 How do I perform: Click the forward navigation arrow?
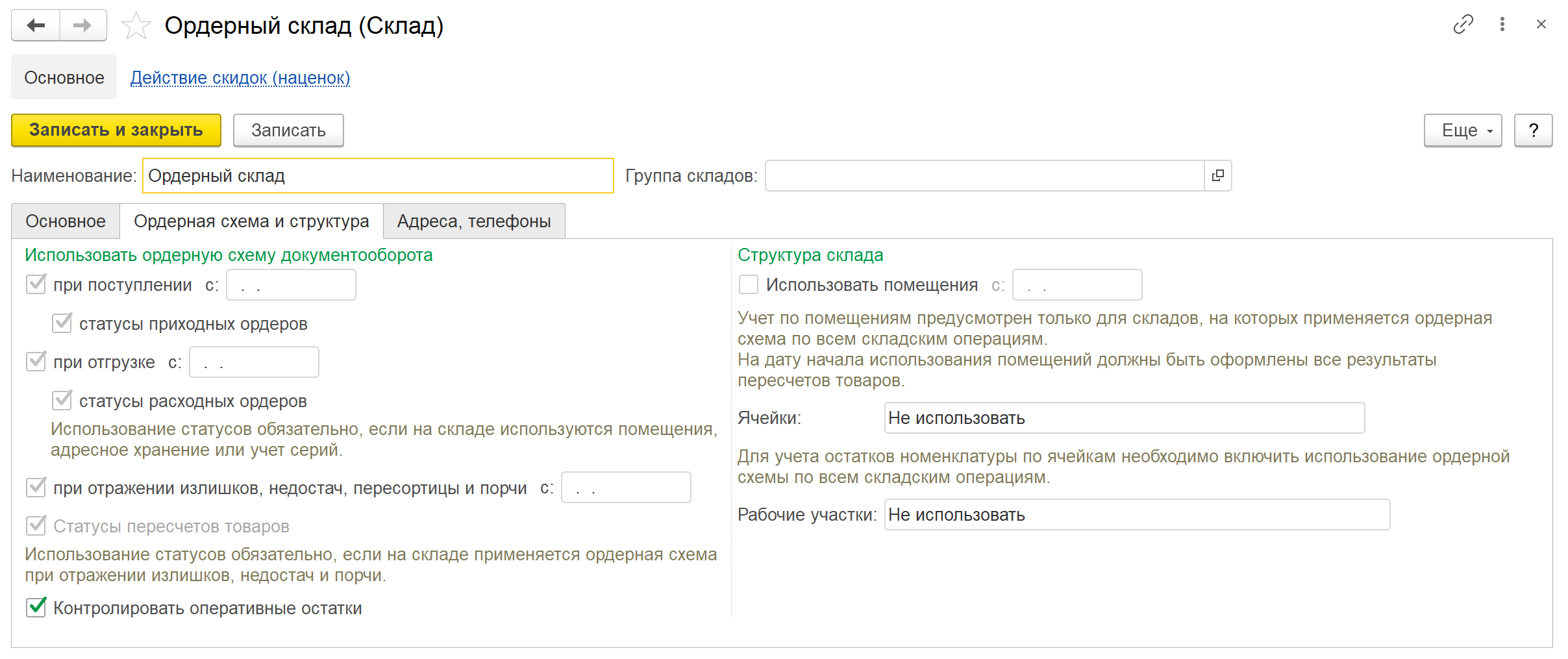tap(82, 25)
